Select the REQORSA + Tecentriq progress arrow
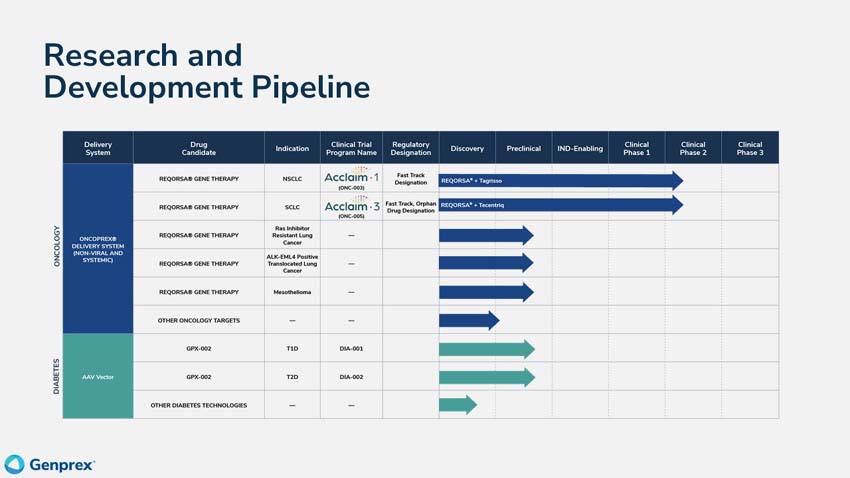850x478 pixels. 560,205
